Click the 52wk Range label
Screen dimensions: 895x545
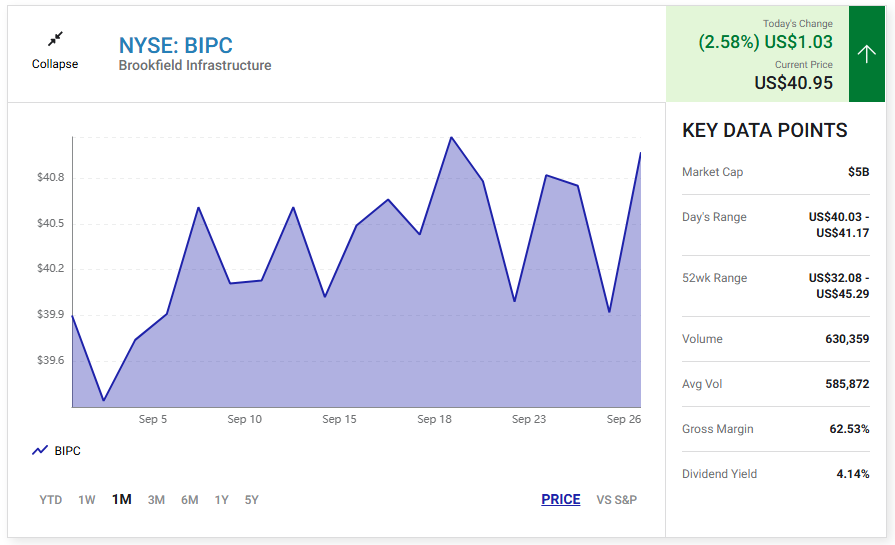click(x=715, y=278)
